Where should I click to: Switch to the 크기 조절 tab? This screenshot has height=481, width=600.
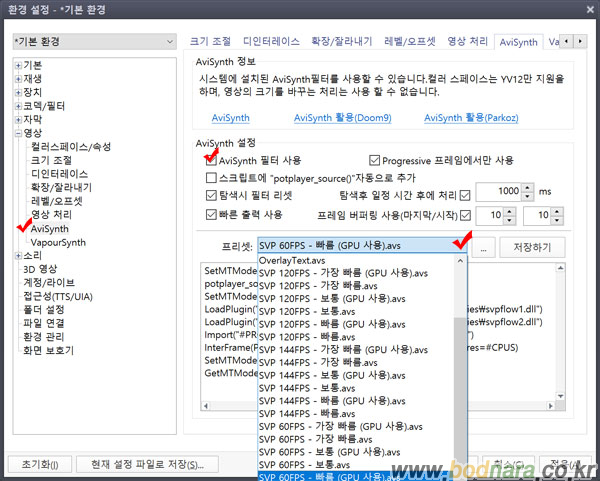pyautogui.click(x=210, y=41)
